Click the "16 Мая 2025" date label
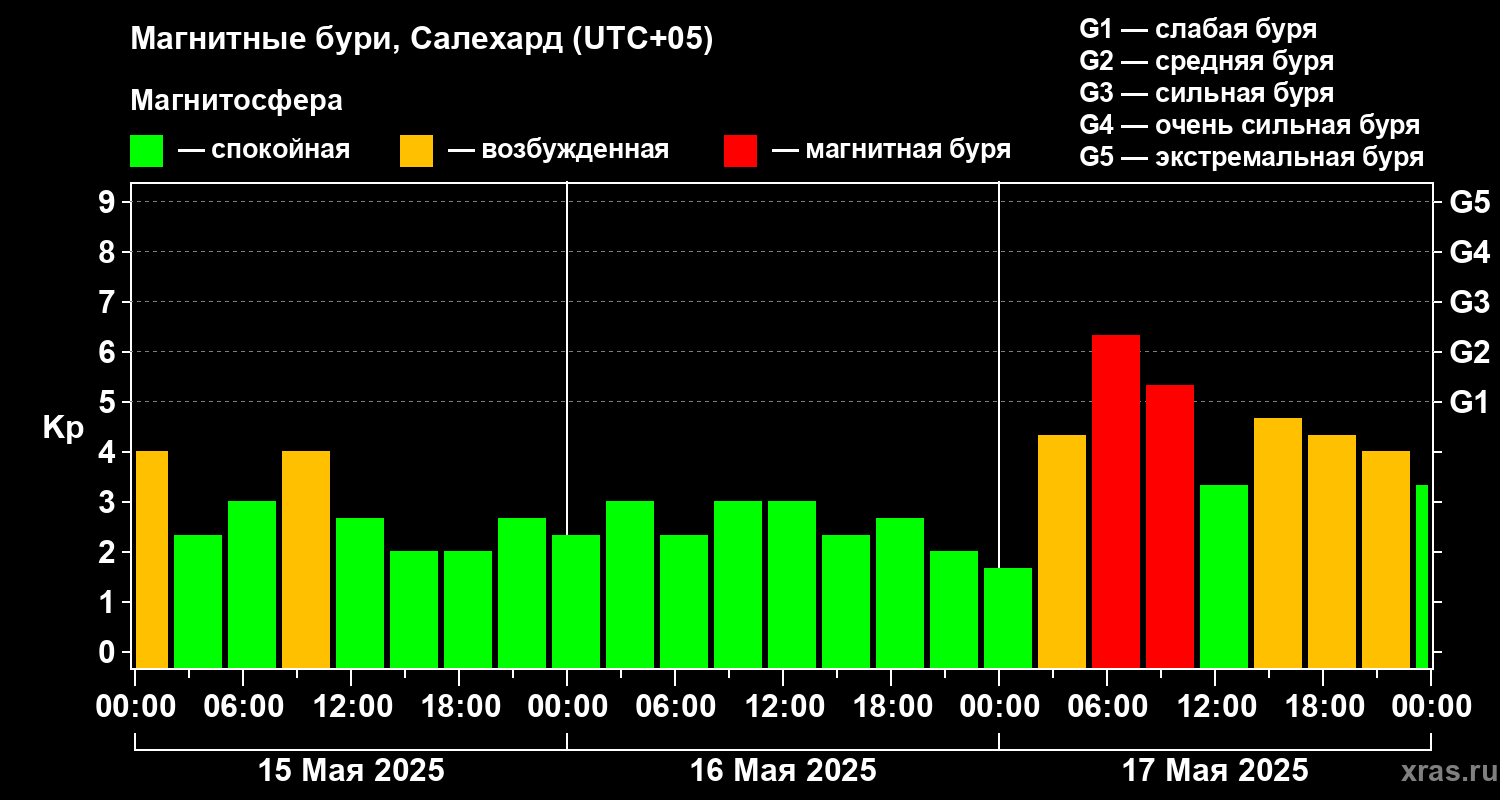 783,770
